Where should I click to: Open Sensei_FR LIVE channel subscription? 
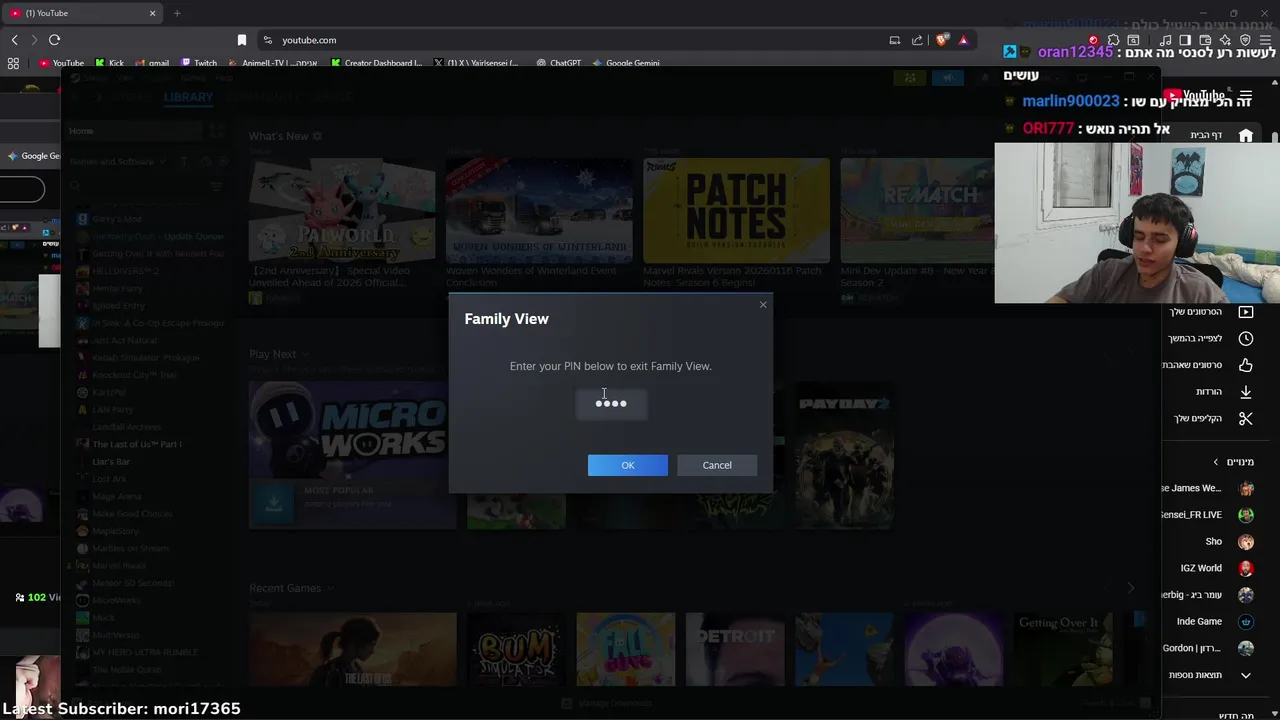click(1208, 515)
